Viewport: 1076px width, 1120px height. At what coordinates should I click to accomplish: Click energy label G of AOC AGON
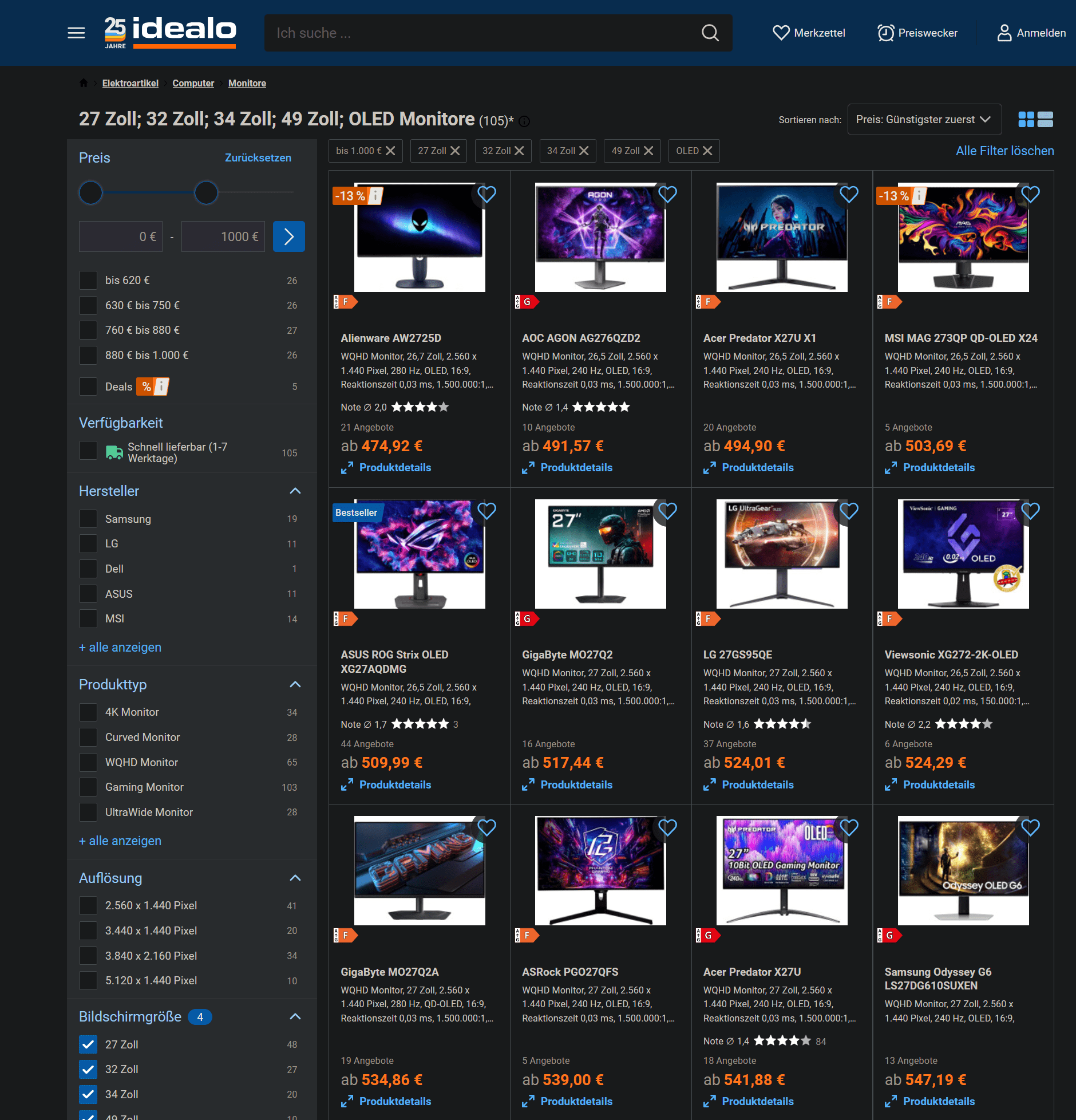[x=527, y=302]
